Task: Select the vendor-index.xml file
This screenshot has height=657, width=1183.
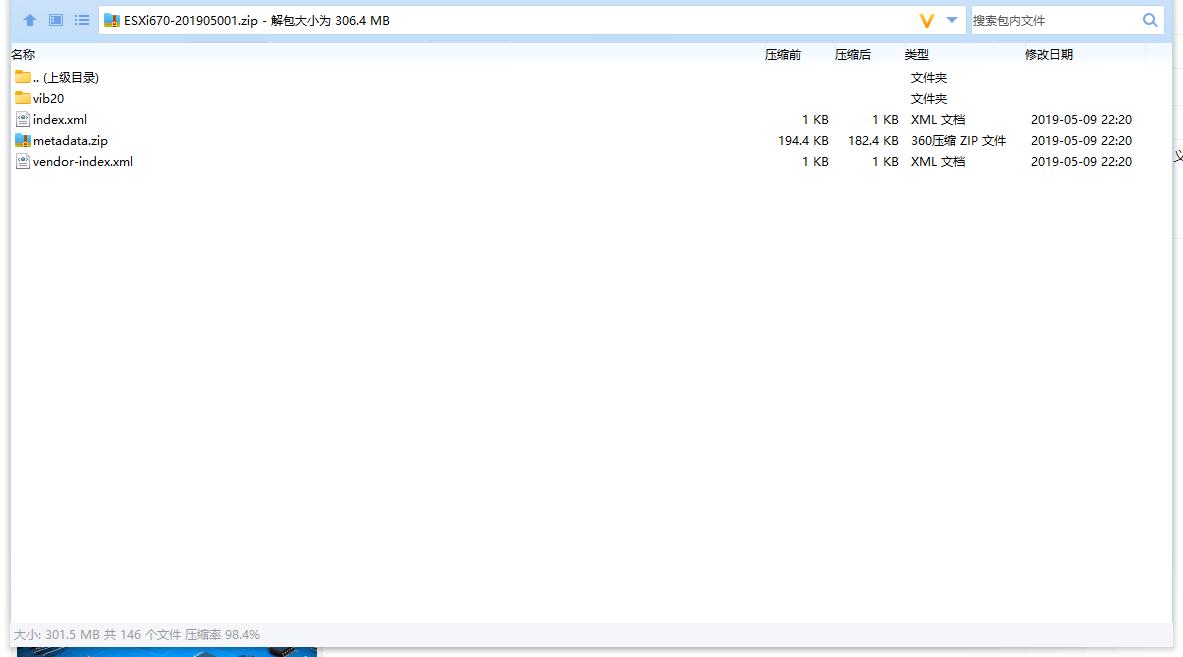Action: pyautogui.click(x=83, y=161)
